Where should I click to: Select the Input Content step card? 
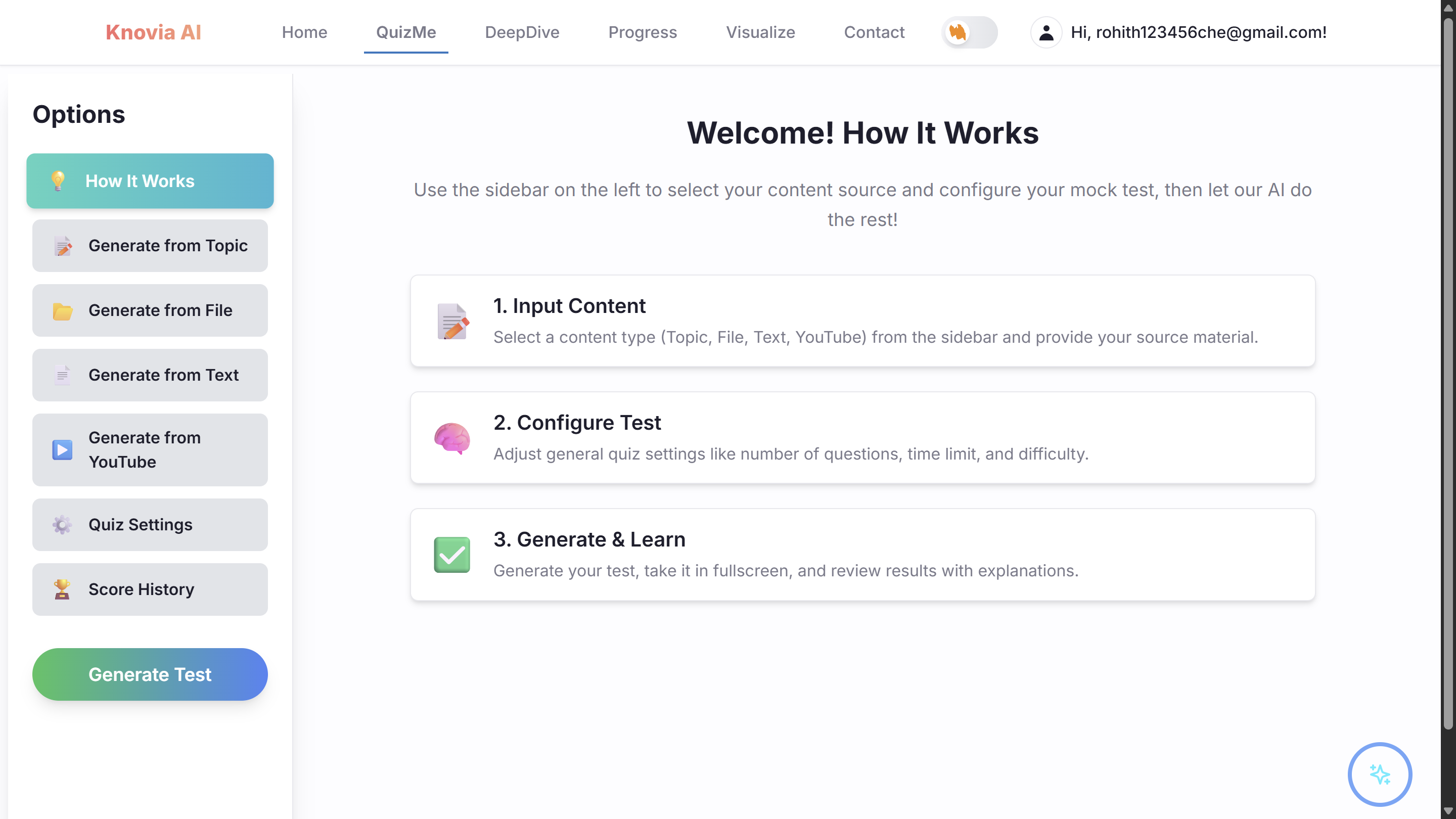pos(862,321)
